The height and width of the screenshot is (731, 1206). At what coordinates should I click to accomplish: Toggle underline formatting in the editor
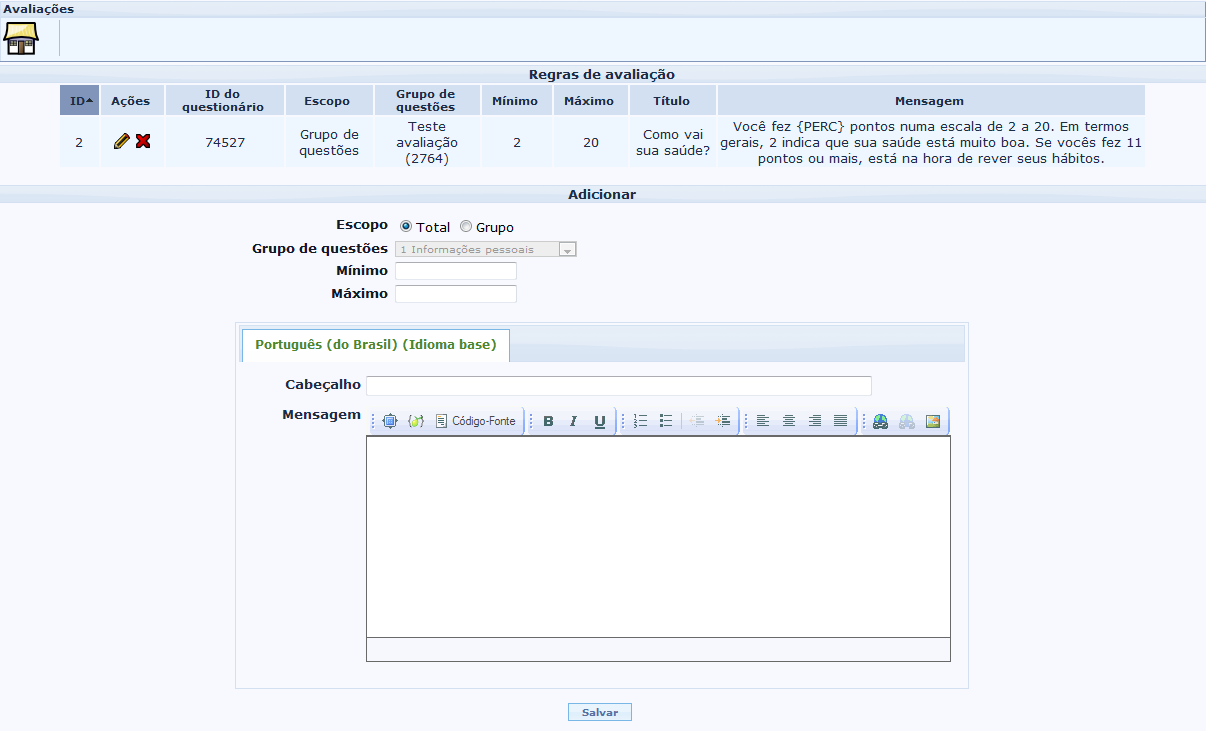click(x=599, y=422)
